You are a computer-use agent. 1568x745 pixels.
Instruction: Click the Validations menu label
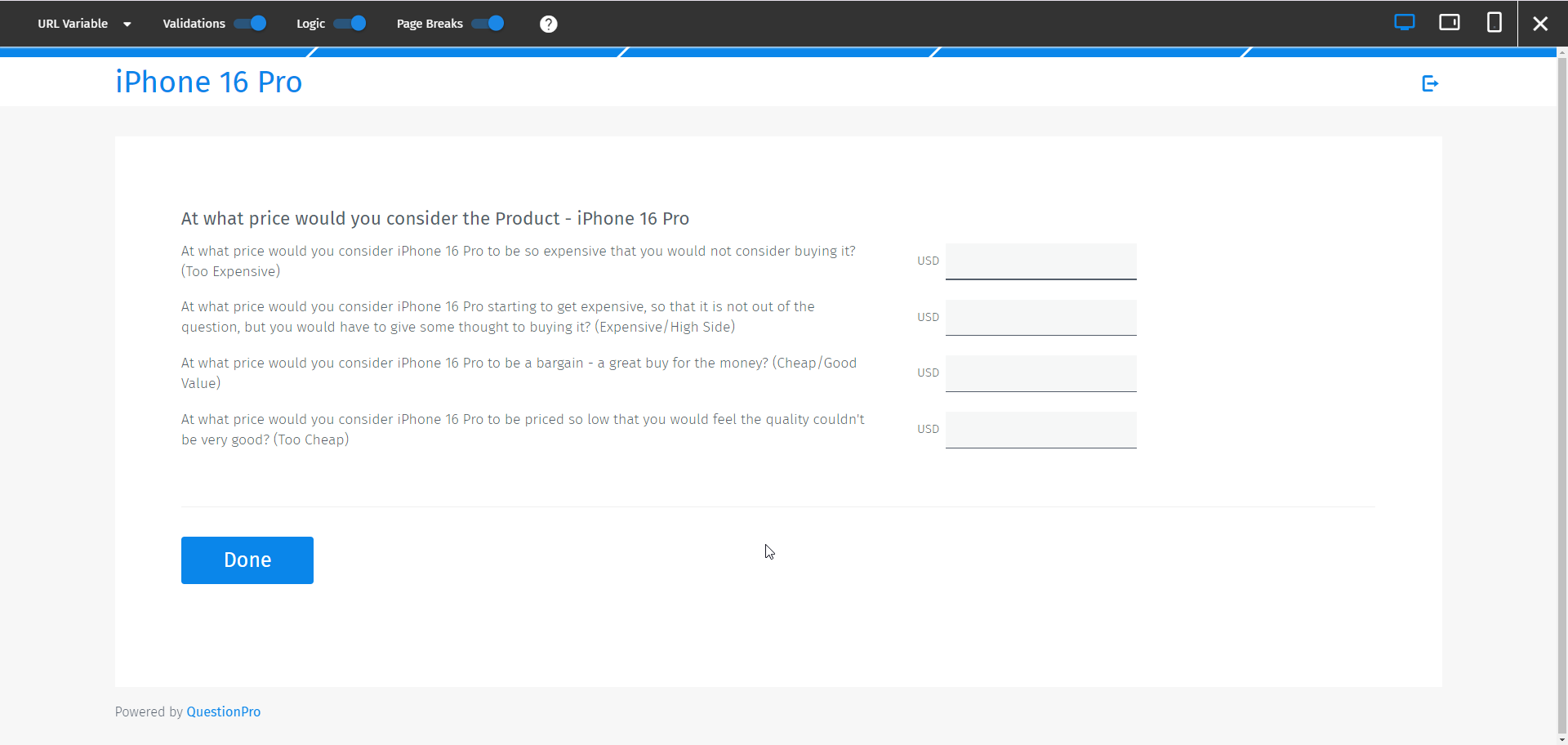pos(194,24)
